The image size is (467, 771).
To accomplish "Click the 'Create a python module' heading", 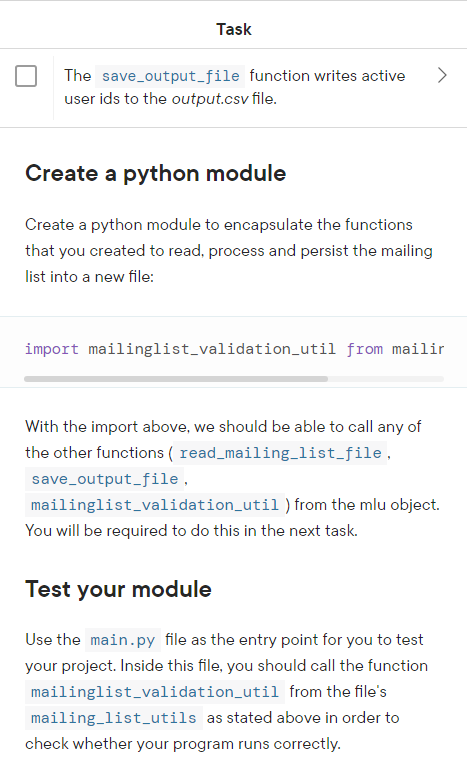I will 155,173.
